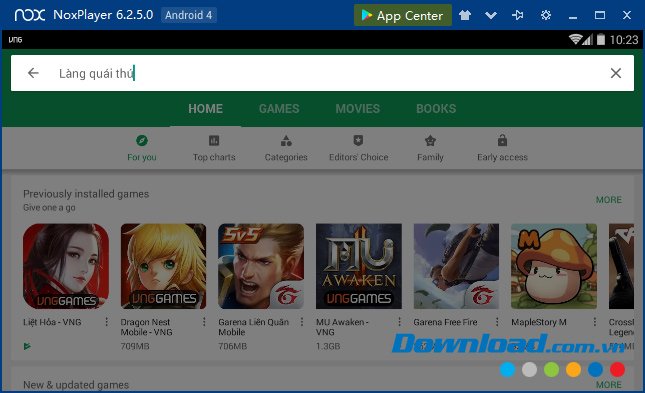Switch to the MOVIES tab
This screenshot has height=393, width=645.
click(357, 109)
